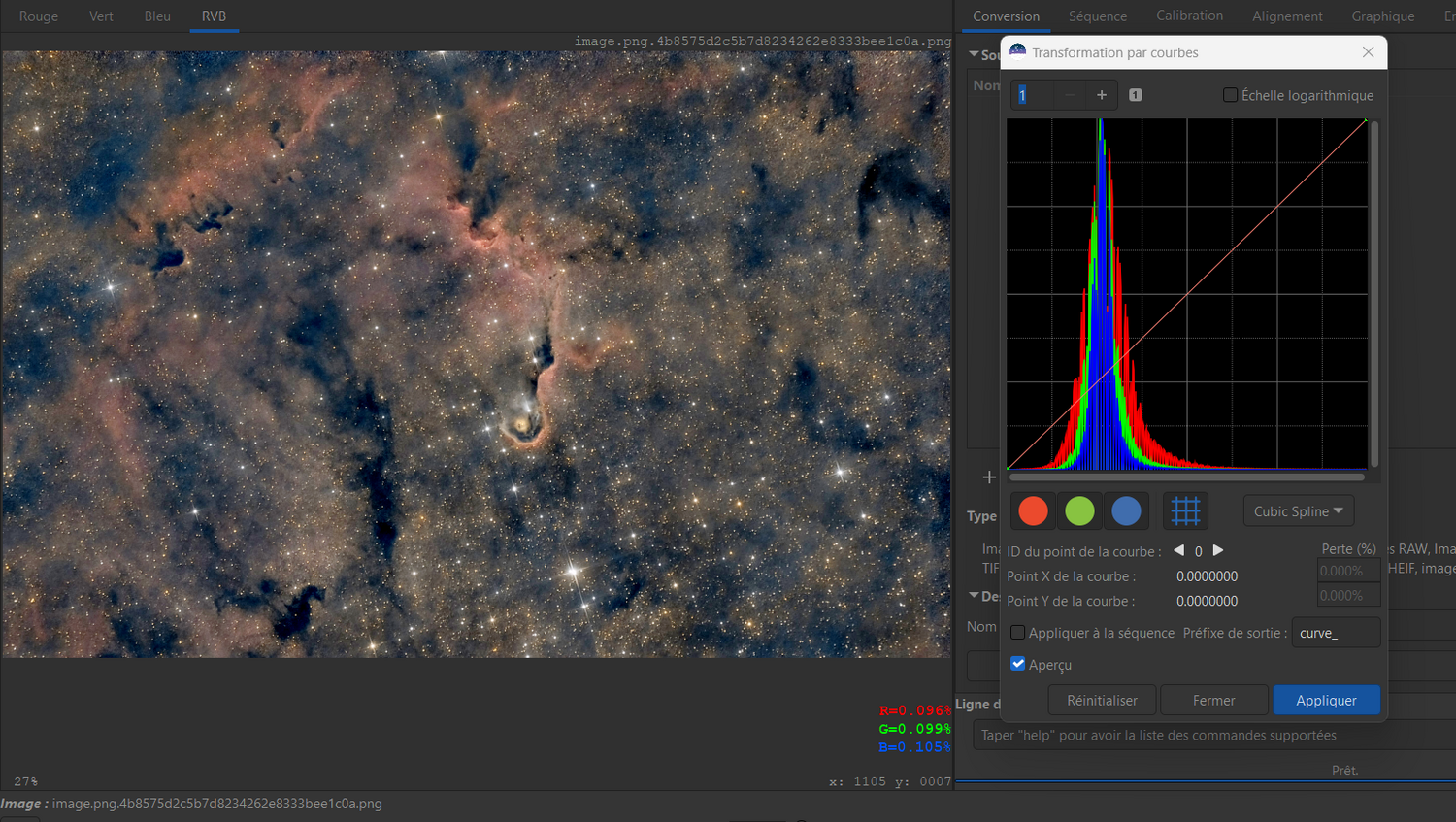Screen dimensions: 1456x822
Task: Toggle the green channel circle button
Action: click(1079, 511)
